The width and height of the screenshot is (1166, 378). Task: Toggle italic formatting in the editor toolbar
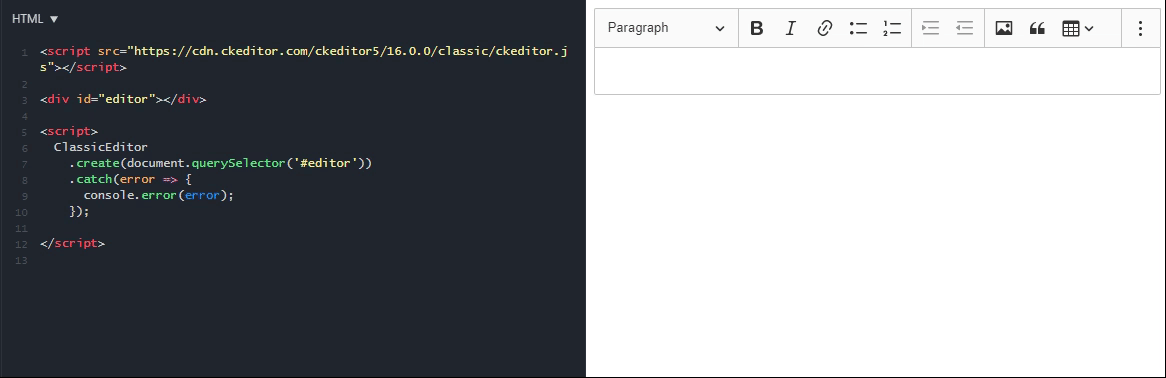coord(790,28)
